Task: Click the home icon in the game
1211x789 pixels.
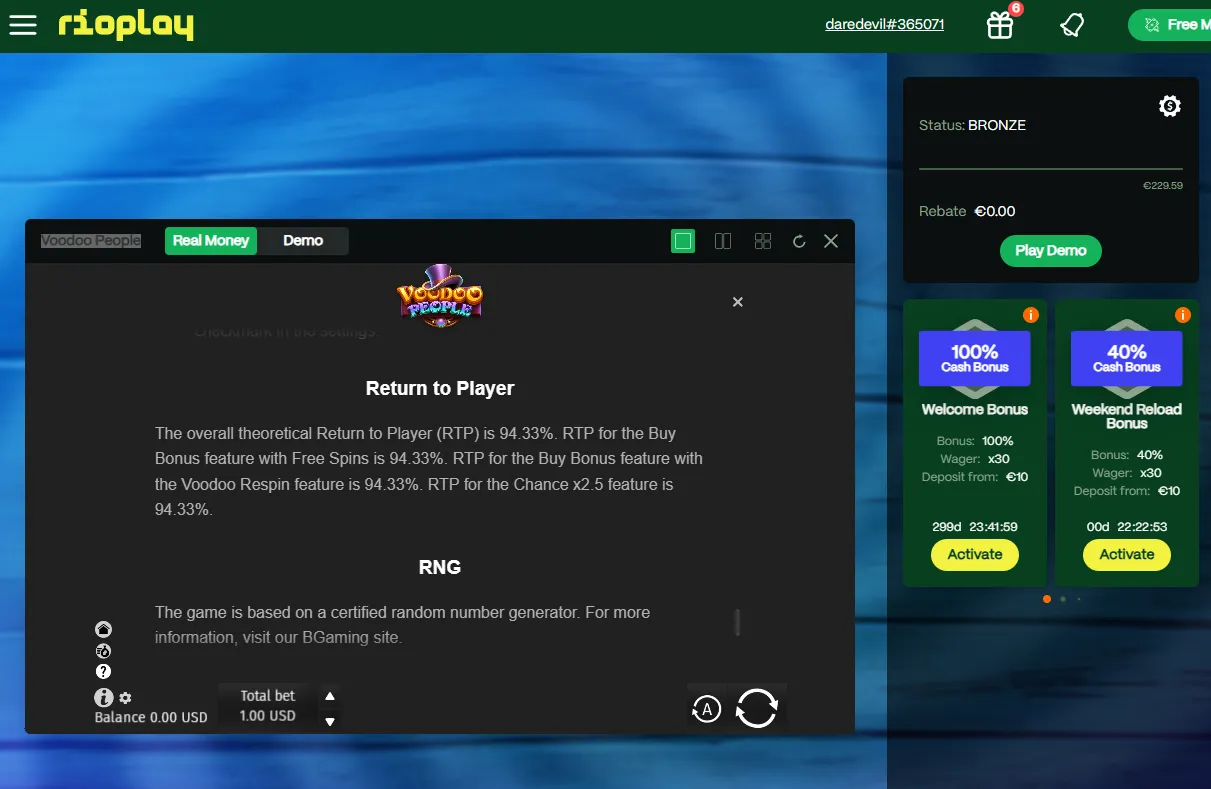Action: pyautogui.click(x=103, y=629)
